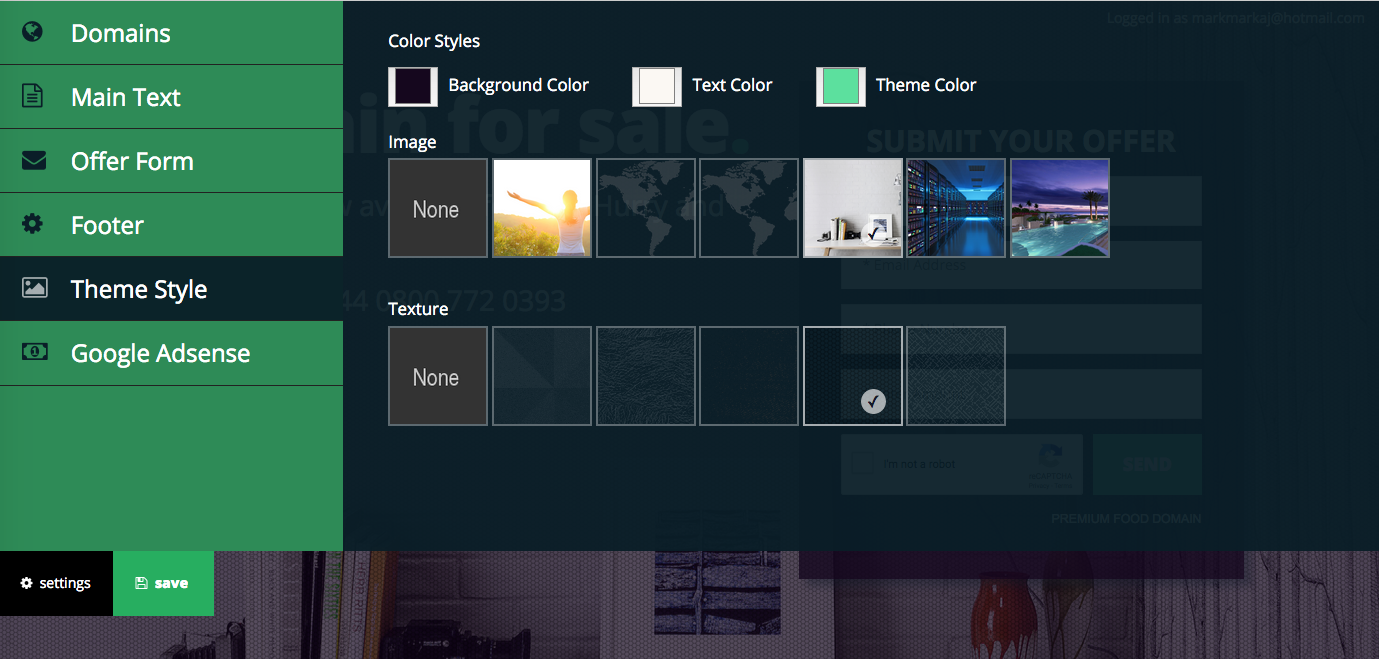Image resolution: width=1379 pixels, height=659 pixels.
Task: Open the Theme Color swatch
Action: point(841,86)
